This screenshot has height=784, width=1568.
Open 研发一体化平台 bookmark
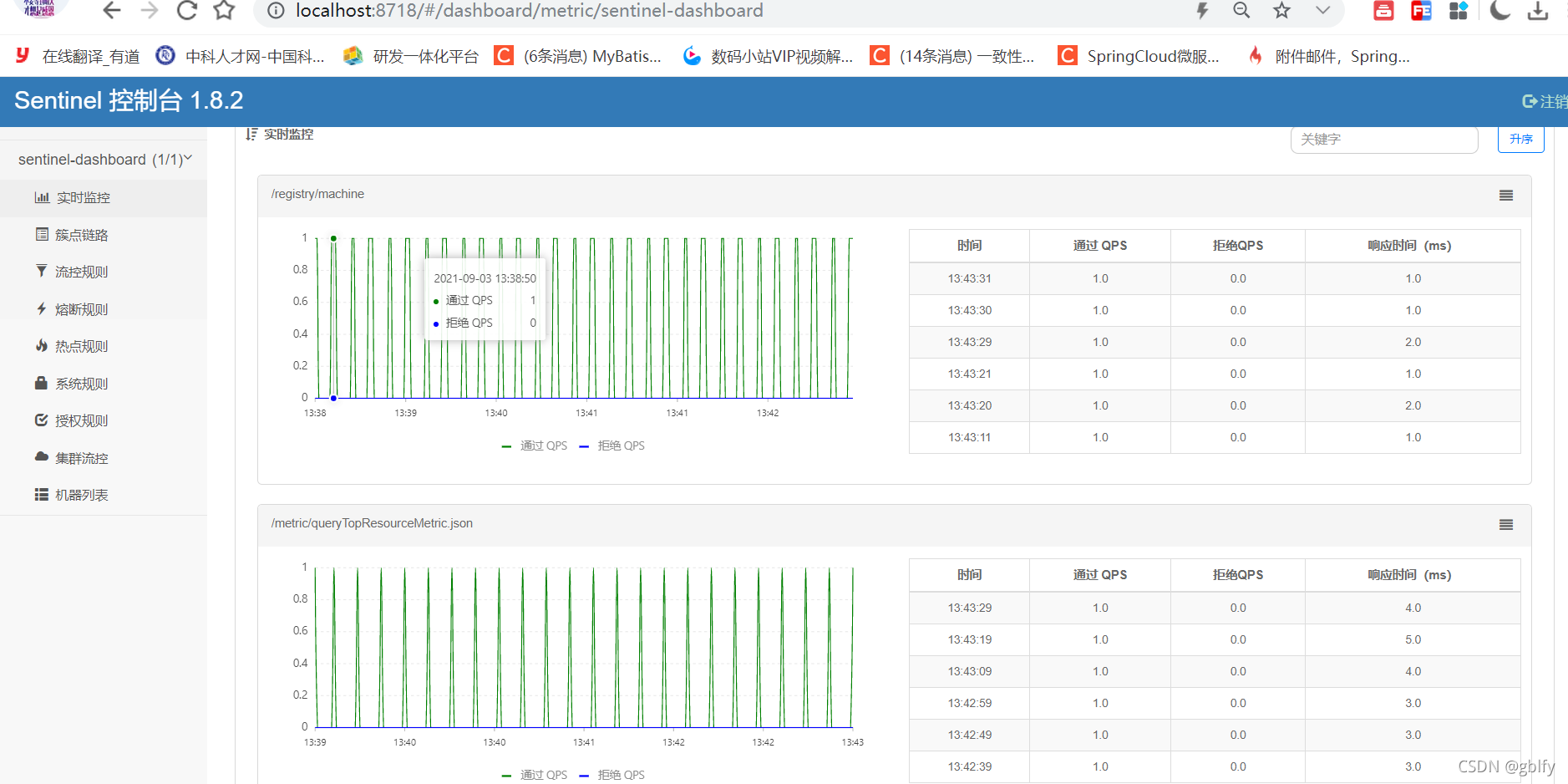point(411,56)
